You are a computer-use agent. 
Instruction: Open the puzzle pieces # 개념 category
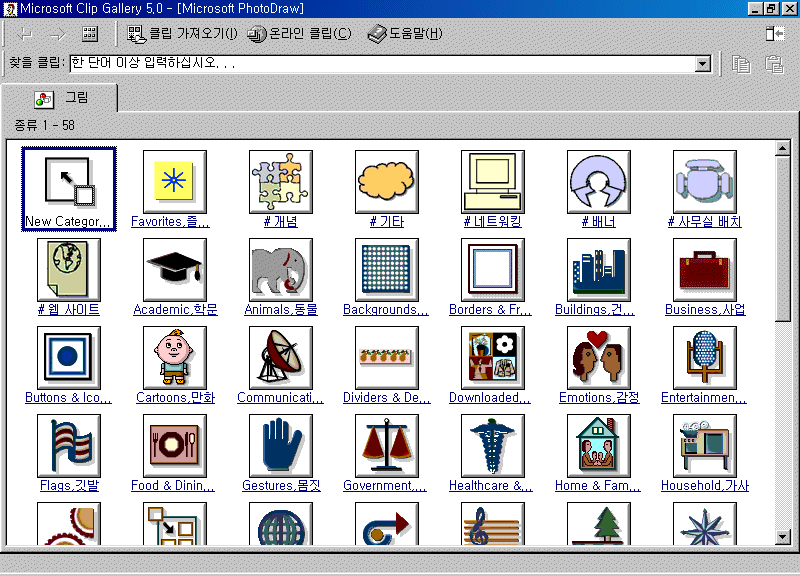[281, 182]
